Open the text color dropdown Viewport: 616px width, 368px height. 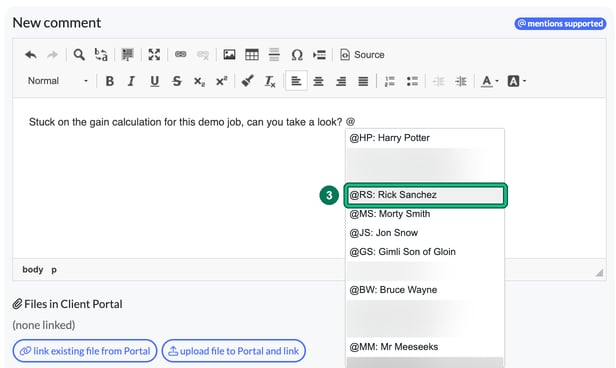click(490, 81)
